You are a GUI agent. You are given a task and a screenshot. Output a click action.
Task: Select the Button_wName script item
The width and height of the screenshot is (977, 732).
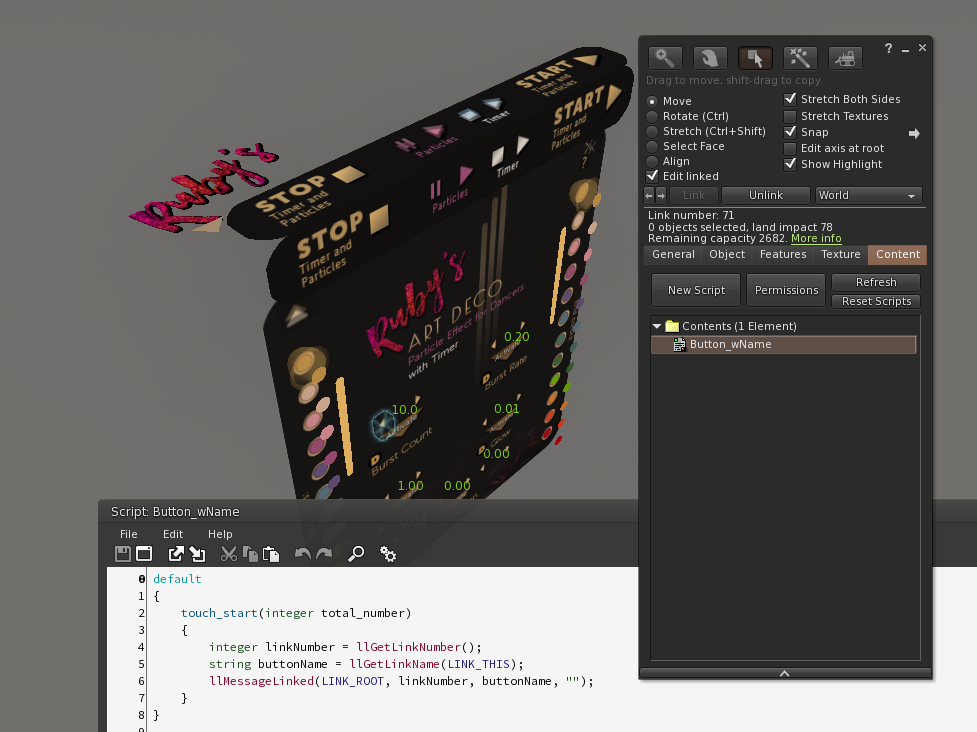point(730,345)
